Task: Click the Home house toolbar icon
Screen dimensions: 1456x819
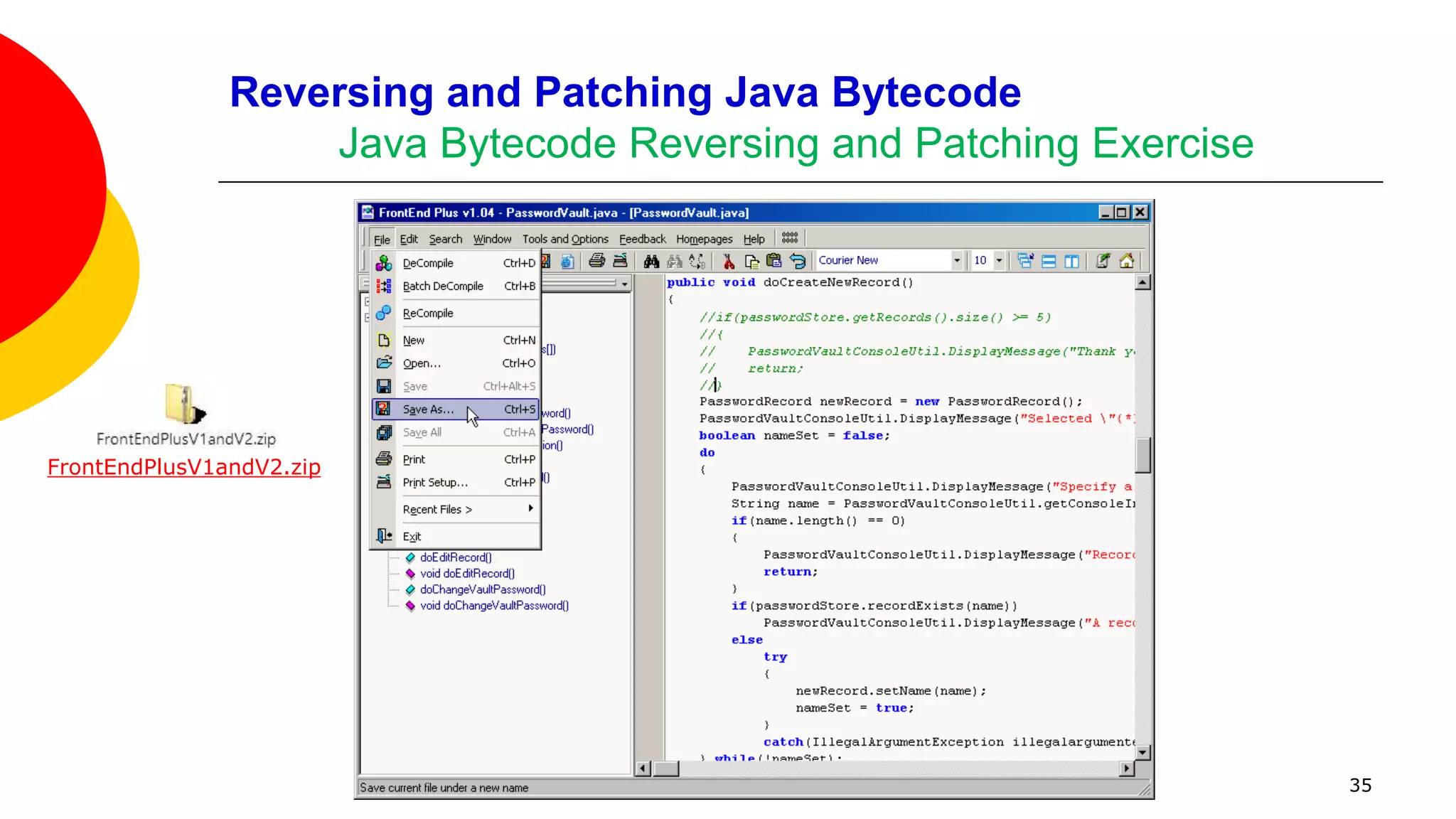Action: pyautogui.click(x=1126, y=261)
